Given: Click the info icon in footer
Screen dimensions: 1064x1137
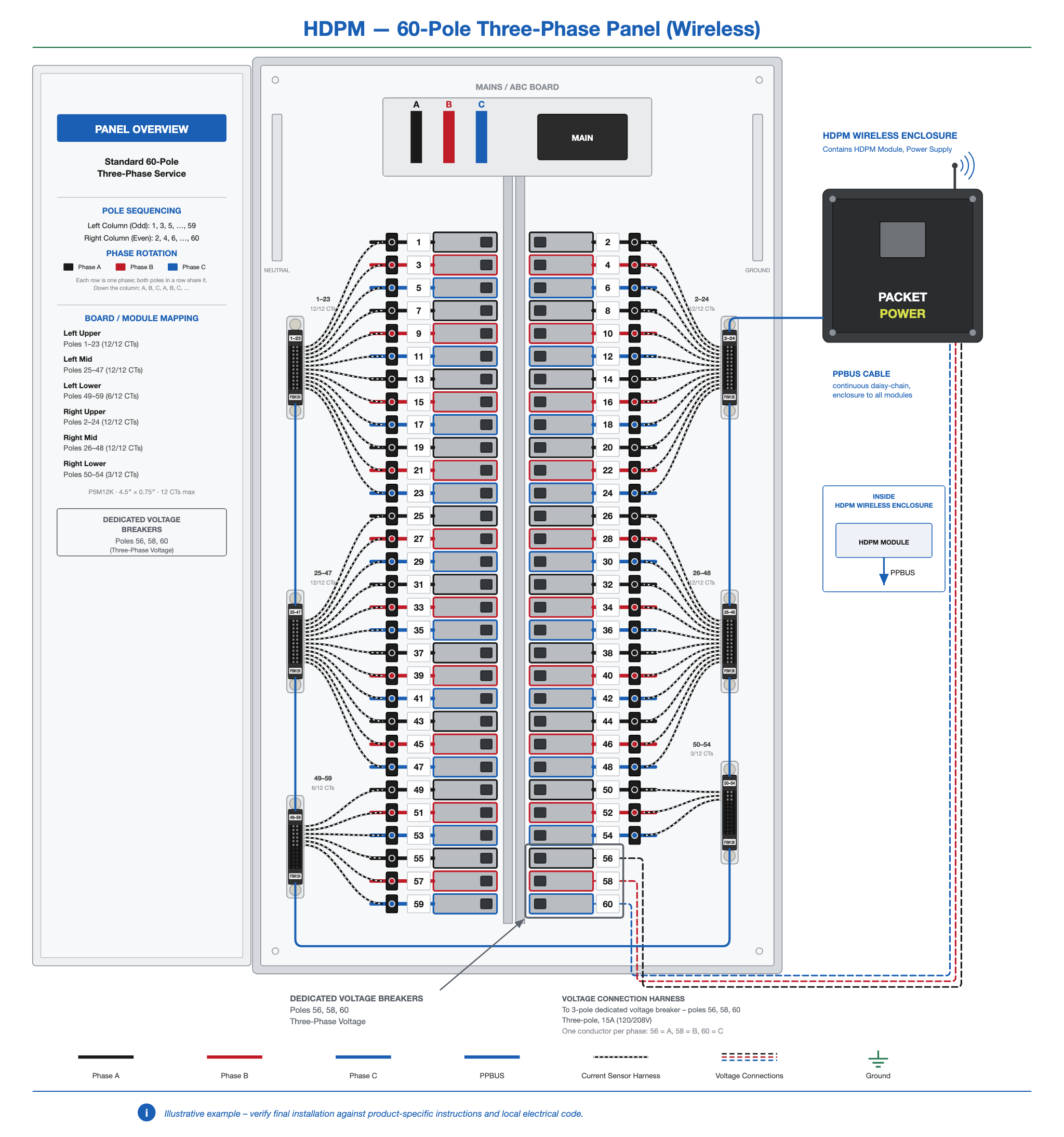Looking at the screenshot, I should (147, 1113).
